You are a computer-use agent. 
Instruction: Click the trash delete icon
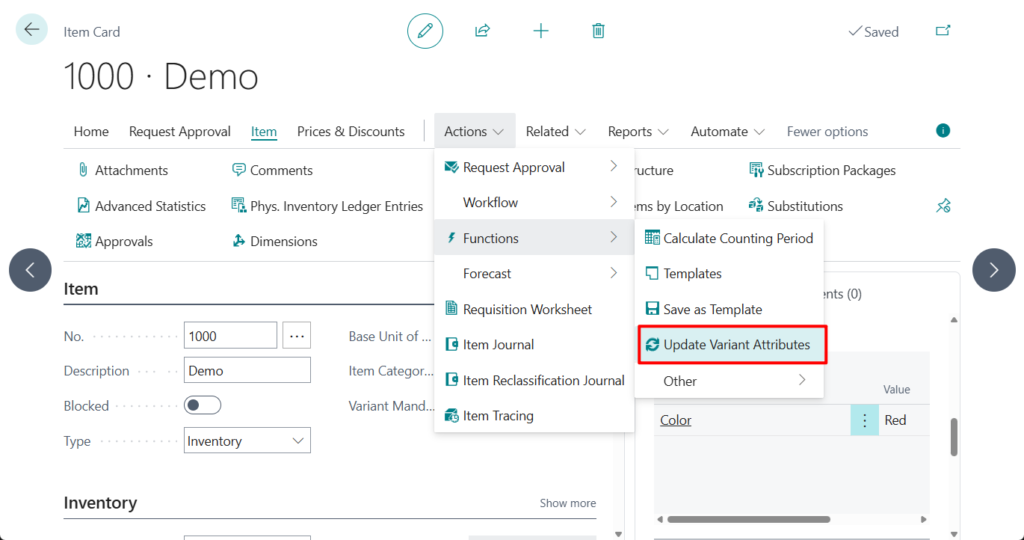coord(598,31)
